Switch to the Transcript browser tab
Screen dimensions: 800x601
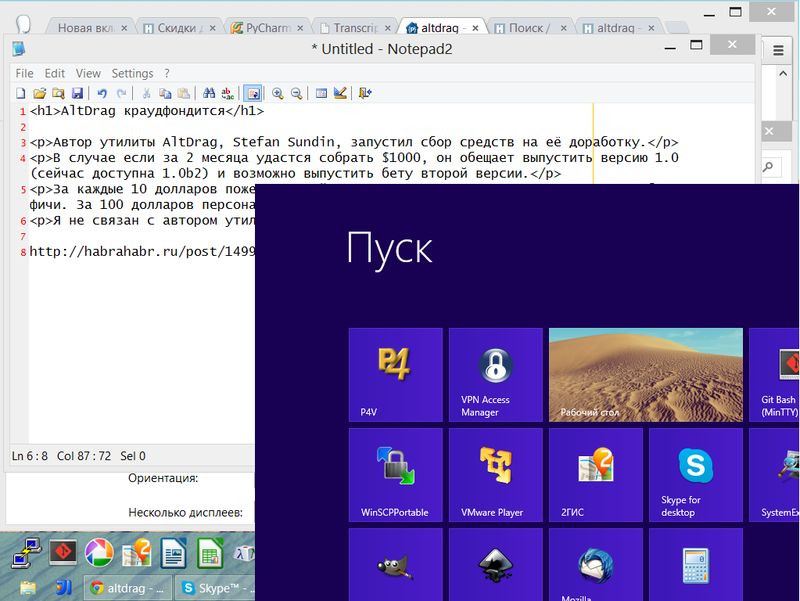click(x=355, y=28)
